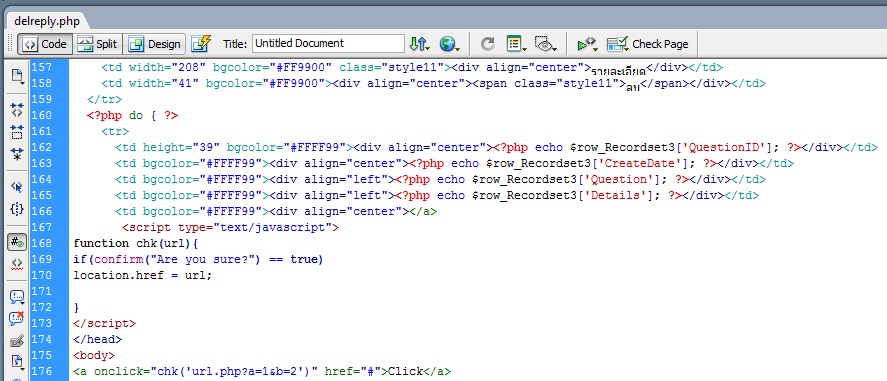Open Validate Markup menu
Image resolution: width=887 pixels, height=381 pixels.
tap(587, 44)
